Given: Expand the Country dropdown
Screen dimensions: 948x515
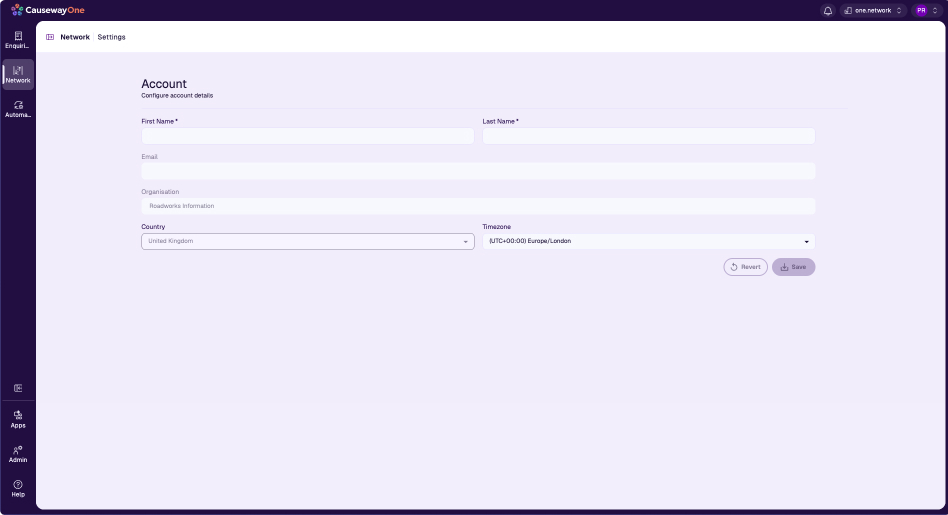Looking at the screenshot, I should click(x=307, y=242).
